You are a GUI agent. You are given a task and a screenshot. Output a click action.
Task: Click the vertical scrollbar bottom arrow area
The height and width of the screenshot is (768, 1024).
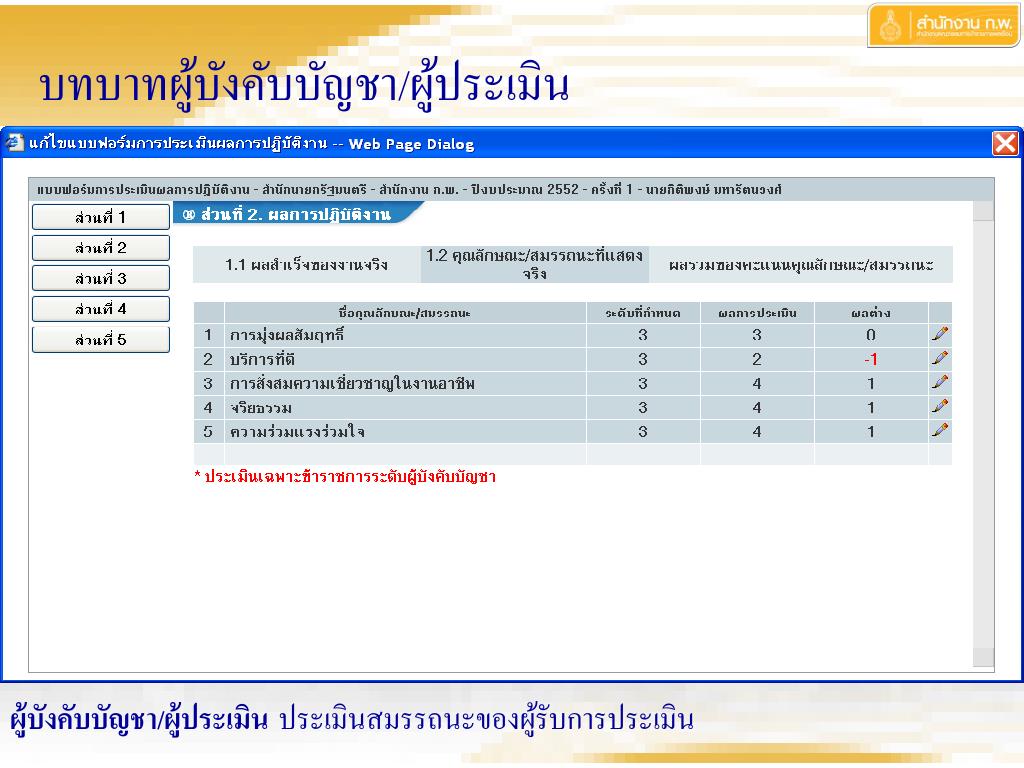coord(984,657)
